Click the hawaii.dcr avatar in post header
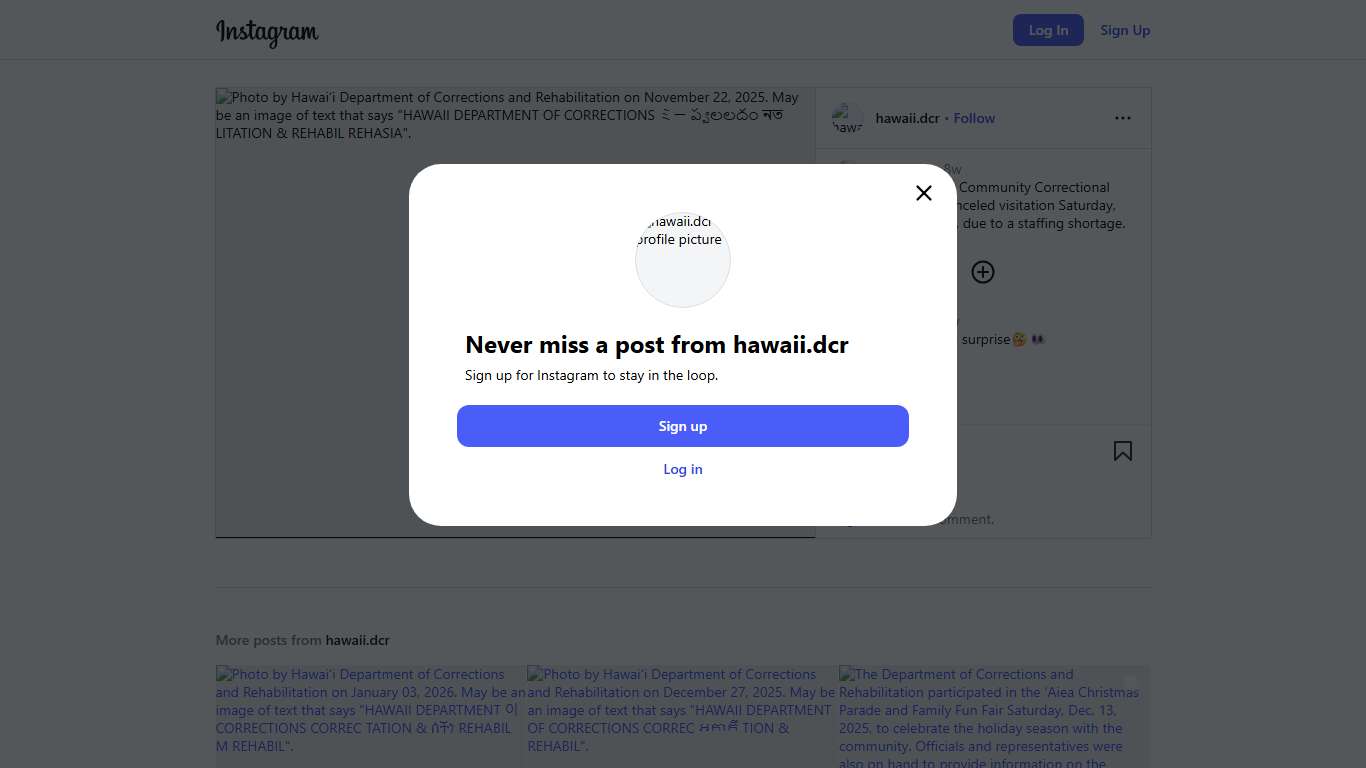The image size is (1366, 768). [847, 118]
